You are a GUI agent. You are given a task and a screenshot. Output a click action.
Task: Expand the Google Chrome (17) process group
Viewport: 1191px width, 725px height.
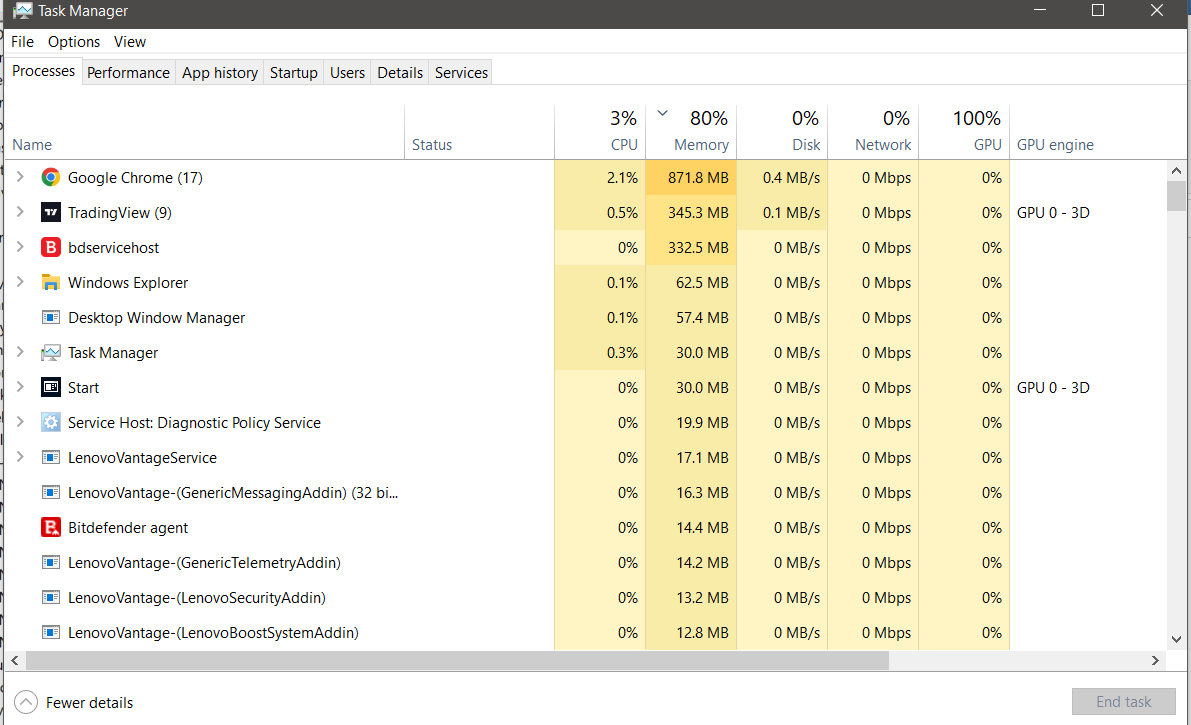(21, 177)
